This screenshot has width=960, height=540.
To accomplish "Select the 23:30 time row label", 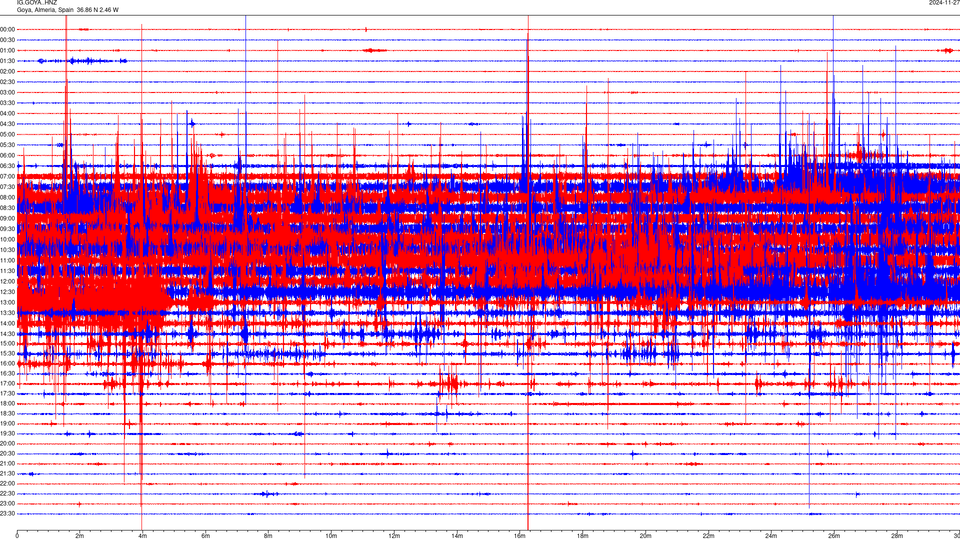I will pos(7,514).
